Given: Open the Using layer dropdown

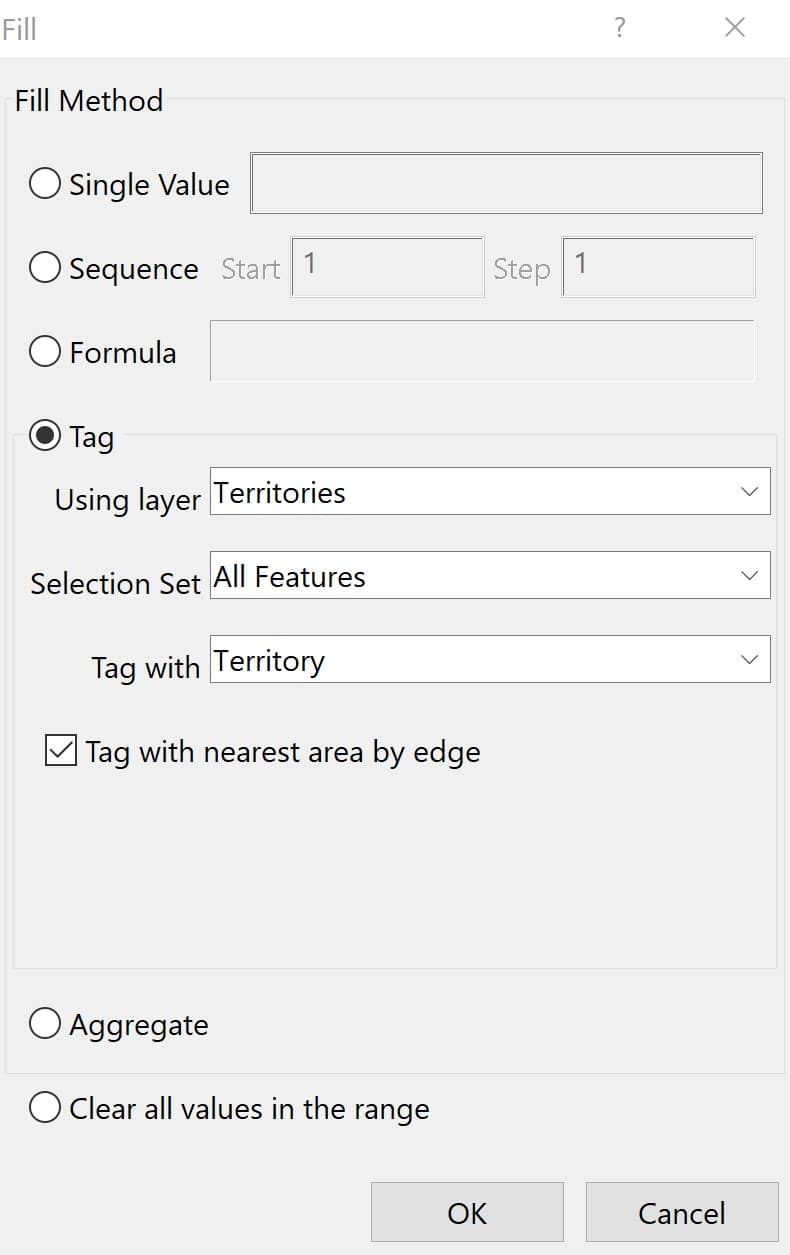Looking at the screenshot, I should pos(490,492).
